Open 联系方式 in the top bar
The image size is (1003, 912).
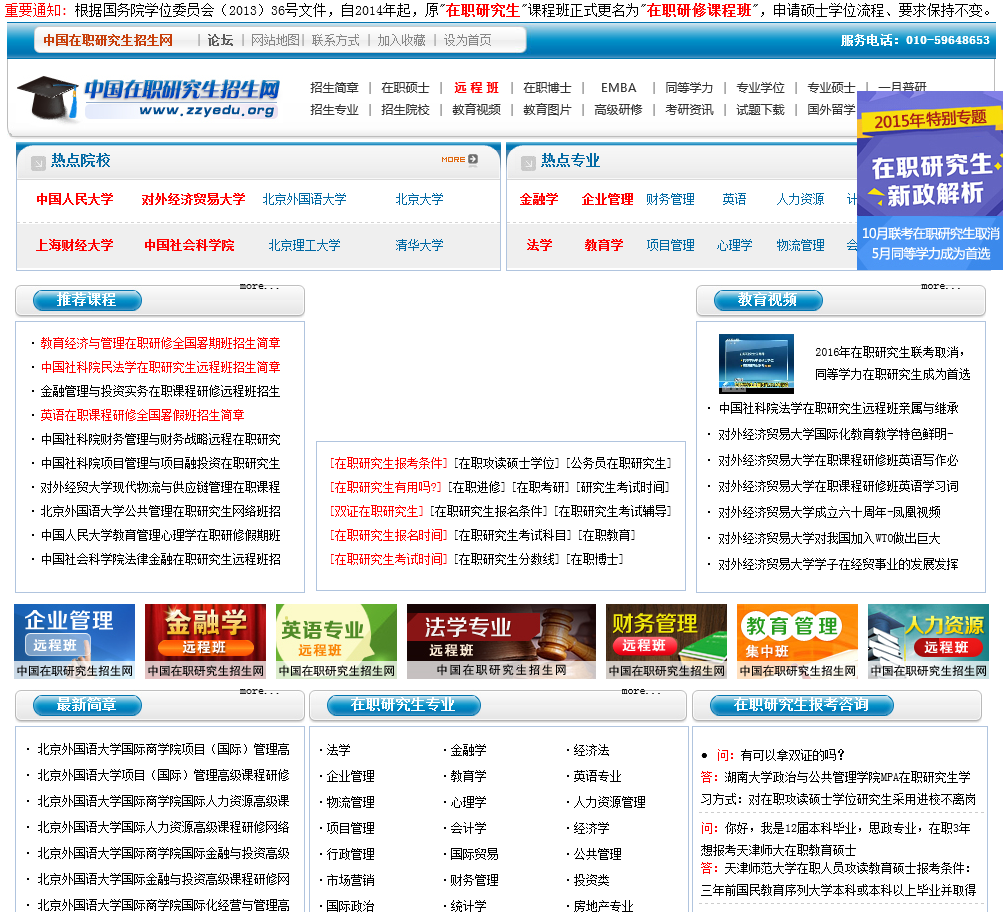pos(336,40)
